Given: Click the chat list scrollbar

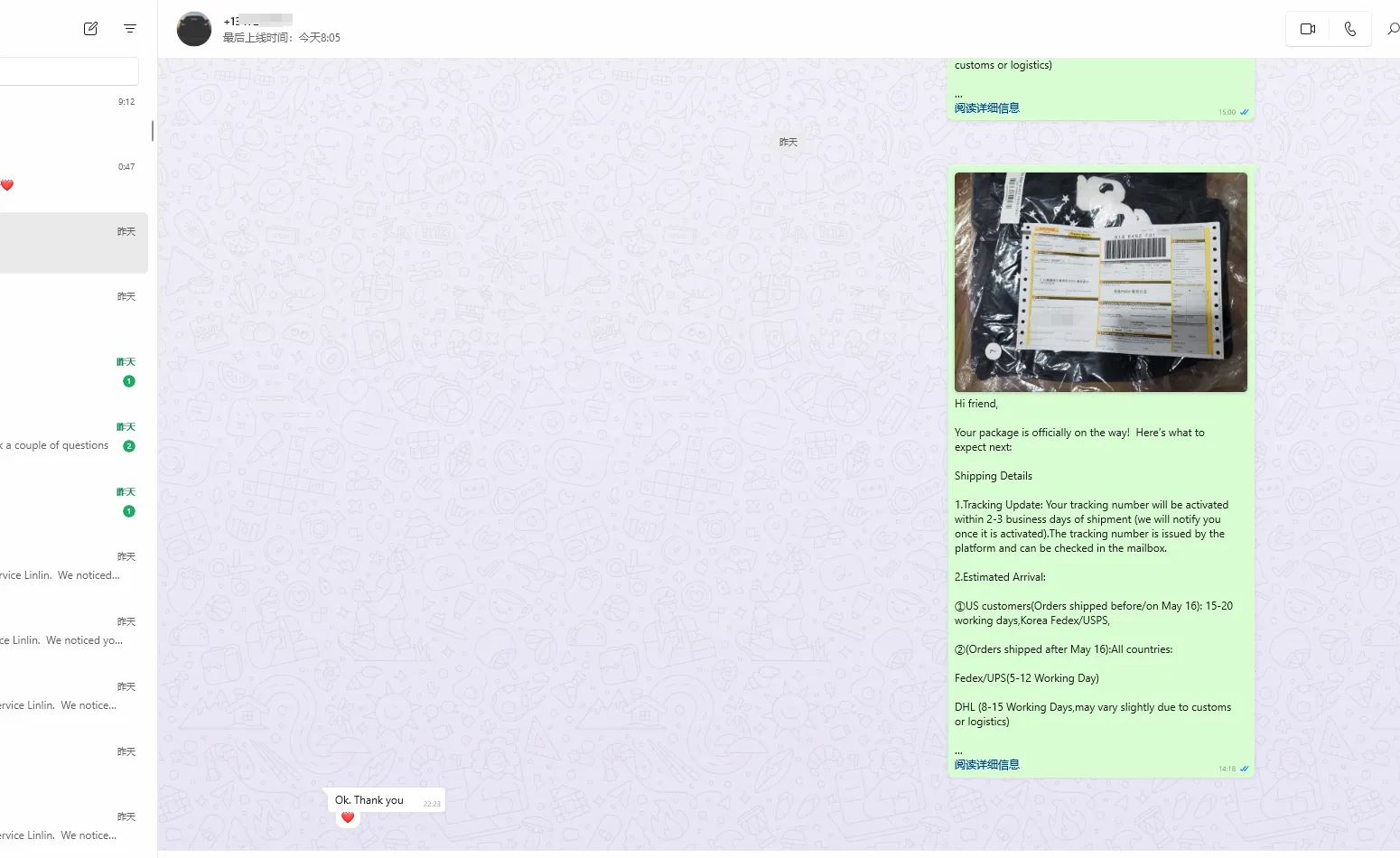Looking at the screenshot, I should [152, 131].
